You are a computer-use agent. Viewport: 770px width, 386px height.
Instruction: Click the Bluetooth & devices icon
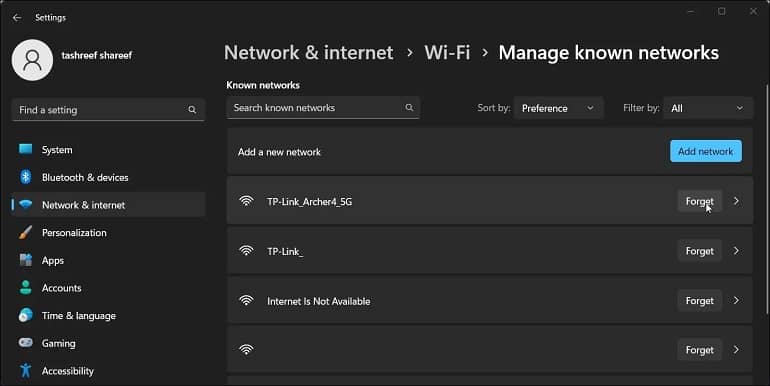26,177
